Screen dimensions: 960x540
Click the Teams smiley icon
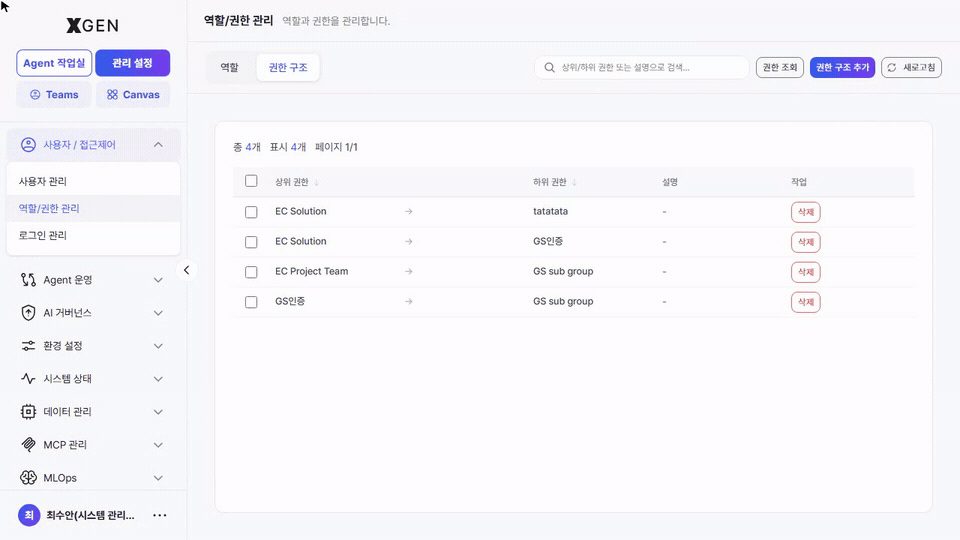pos(35,95)
